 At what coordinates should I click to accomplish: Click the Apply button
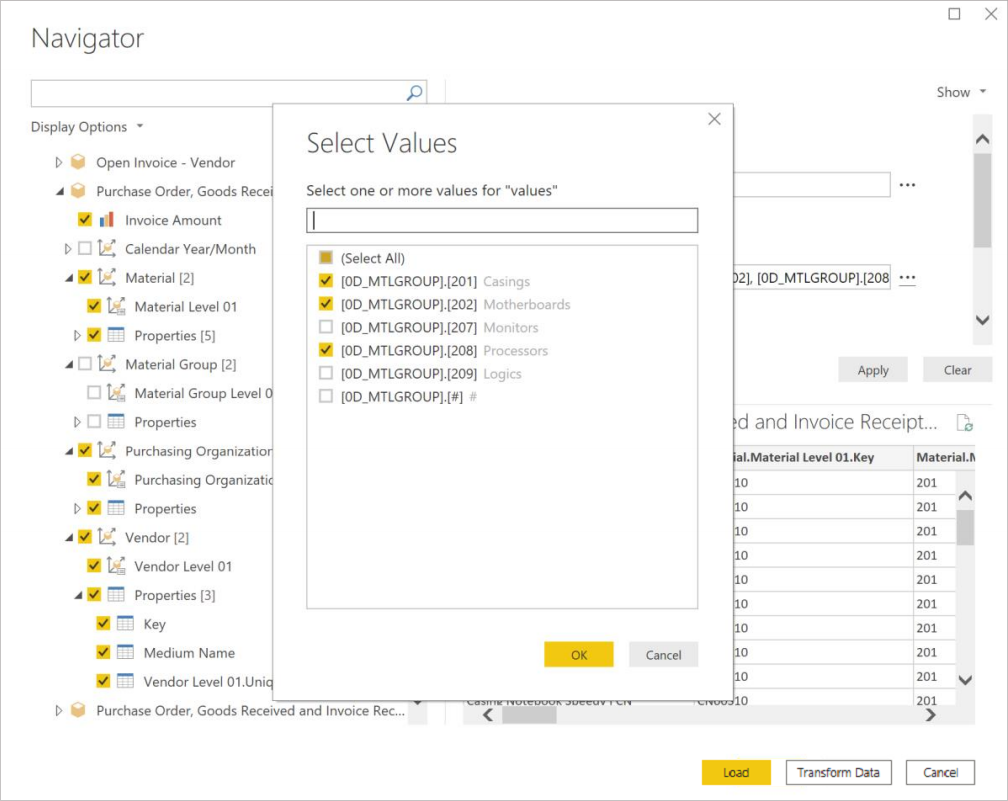tap(872, 370)
